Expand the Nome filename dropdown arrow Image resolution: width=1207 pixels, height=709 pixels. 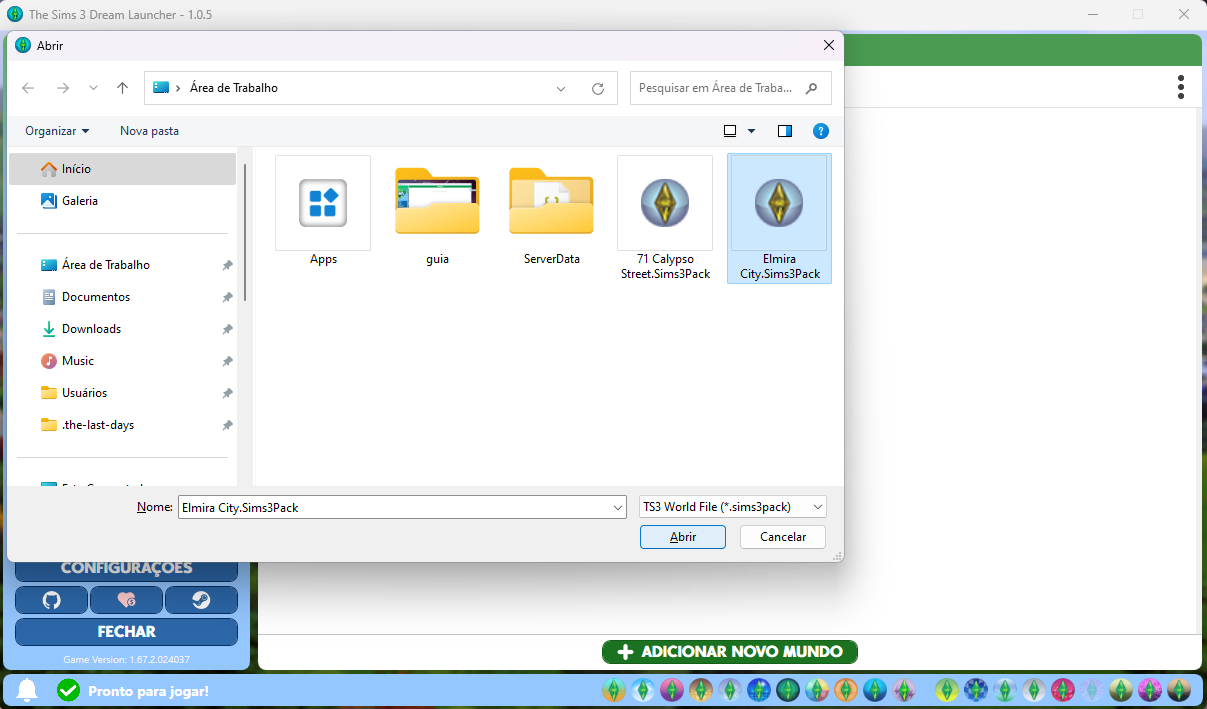click(x=617, y=507)
